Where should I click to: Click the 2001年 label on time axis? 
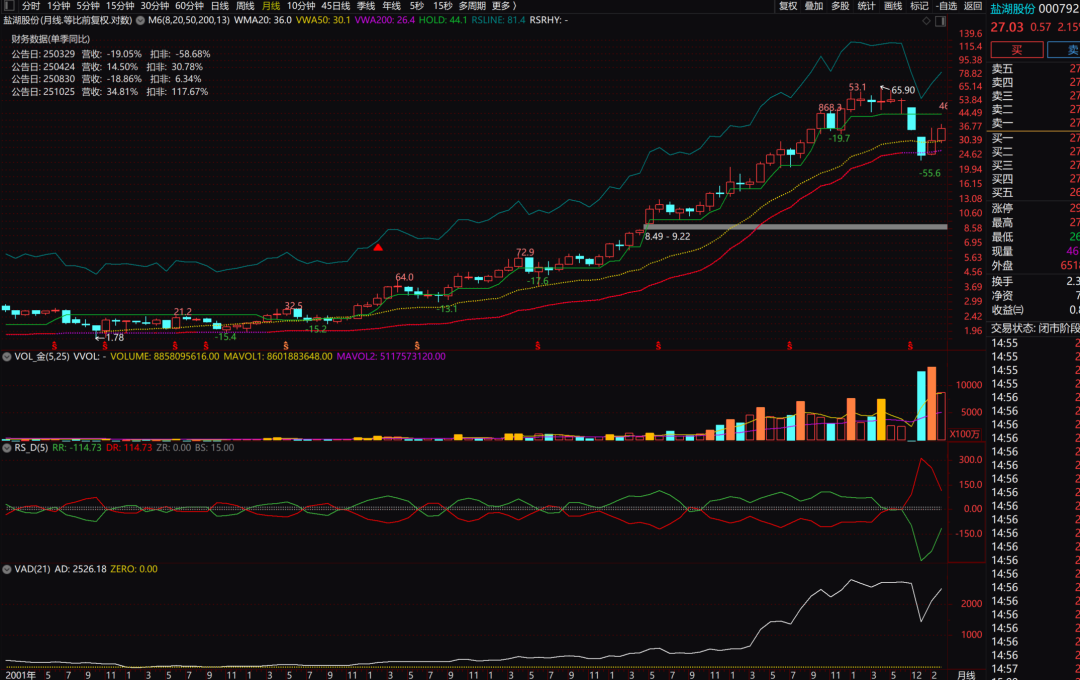21,675
